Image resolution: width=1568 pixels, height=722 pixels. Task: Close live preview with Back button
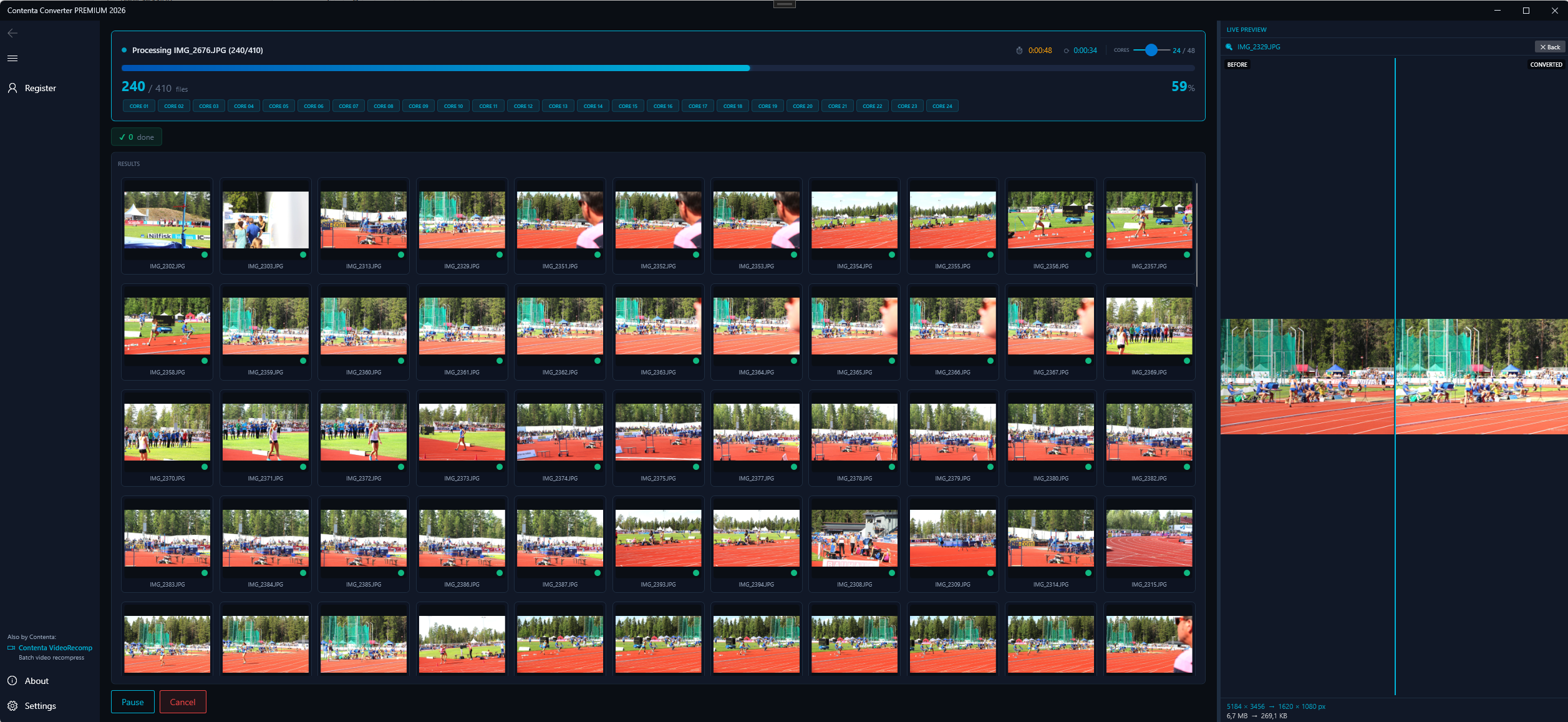click(1549, 47)
